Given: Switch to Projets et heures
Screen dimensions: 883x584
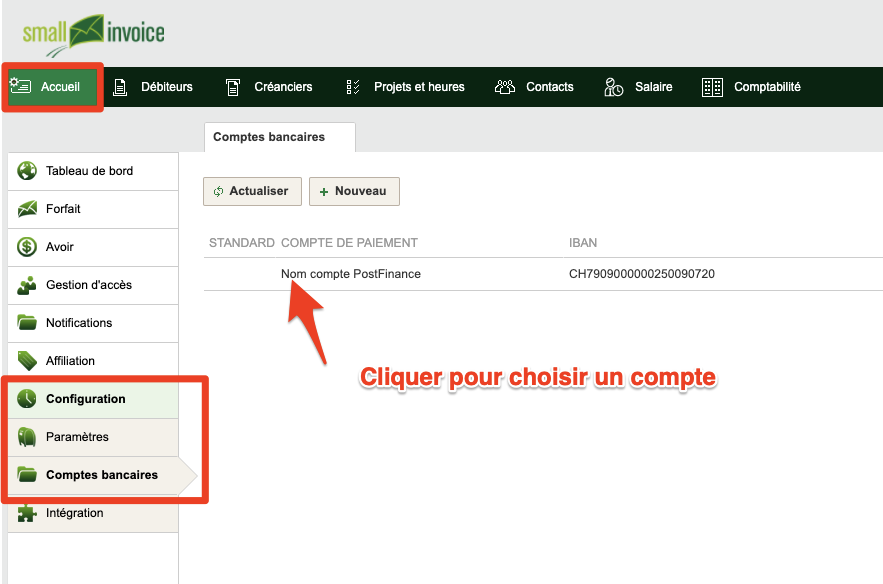Looking at the screenshot, I should pos(405,87).
